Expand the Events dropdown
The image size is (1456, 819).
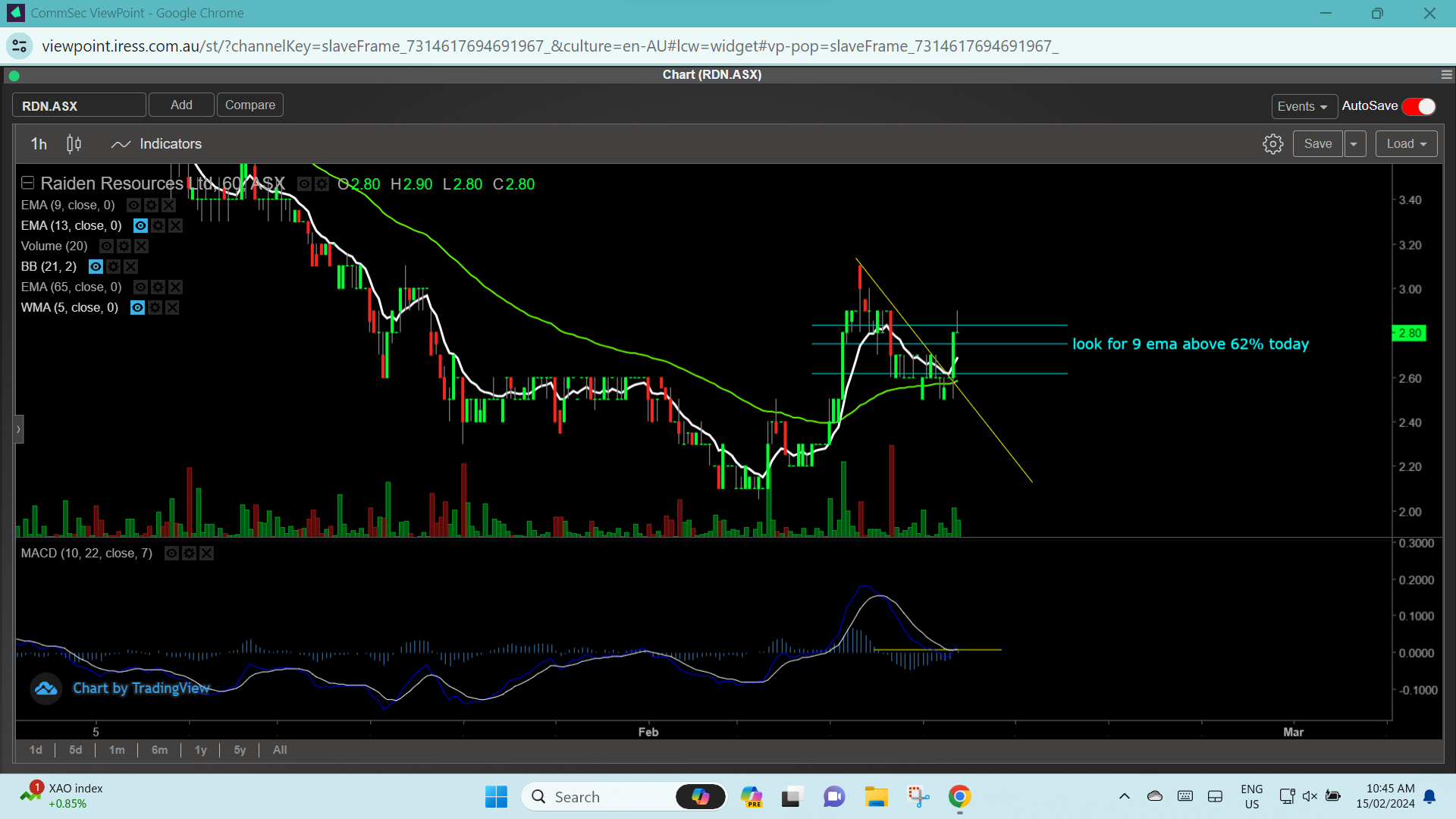1304,106
